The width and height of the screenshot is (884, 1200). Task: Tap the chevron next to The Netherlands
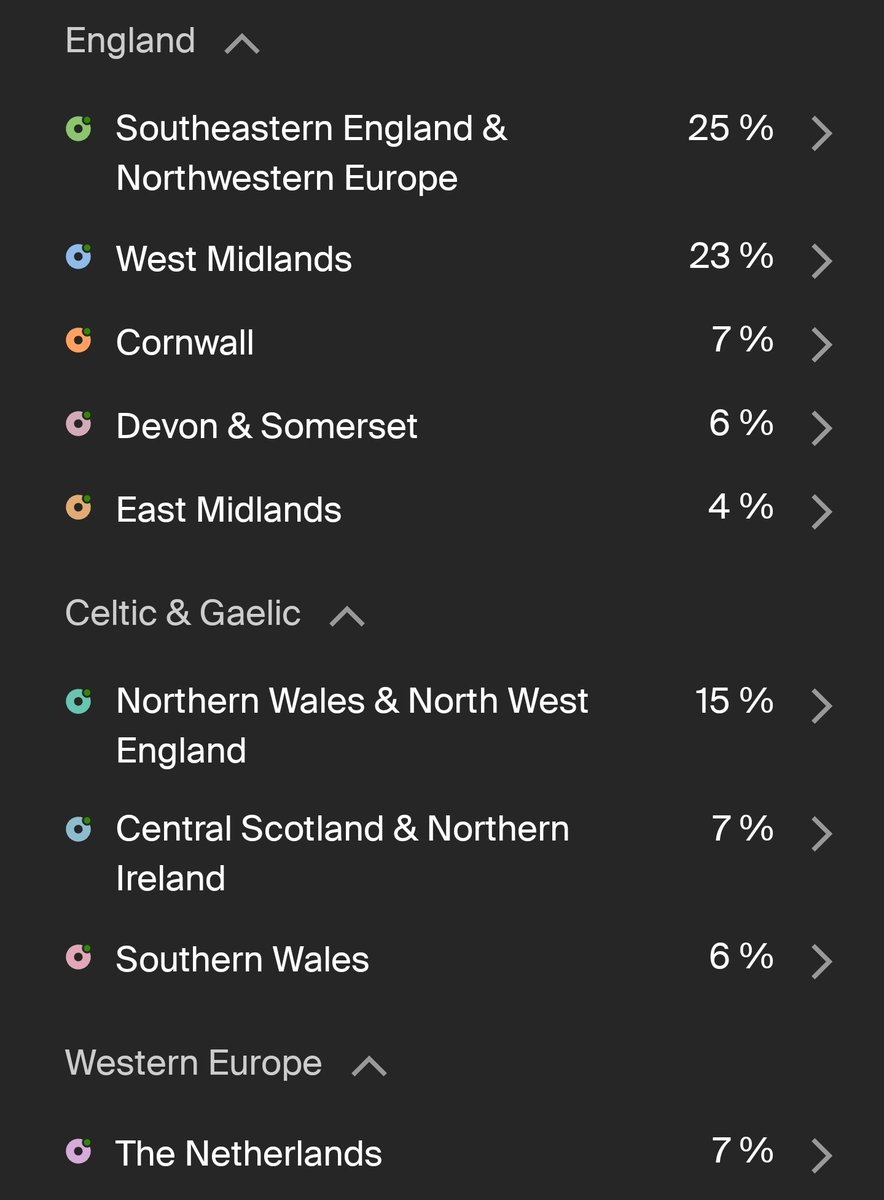tap(821, 1155)
